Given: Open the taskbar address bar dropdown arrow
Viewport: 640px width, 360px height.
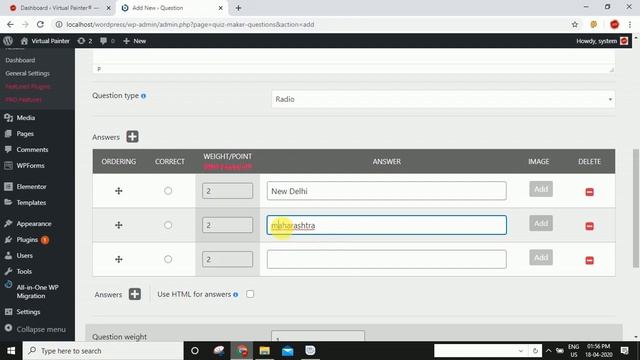Looking at the screenshot, I should click(x=520, y=351).
